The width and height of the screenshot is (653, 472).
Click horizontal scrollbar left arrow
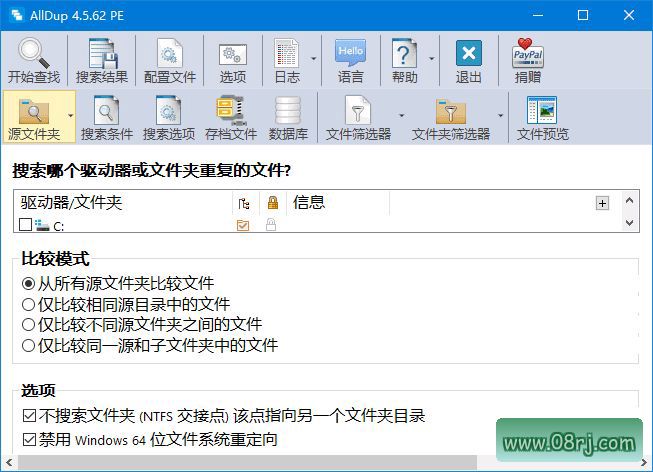9,462
